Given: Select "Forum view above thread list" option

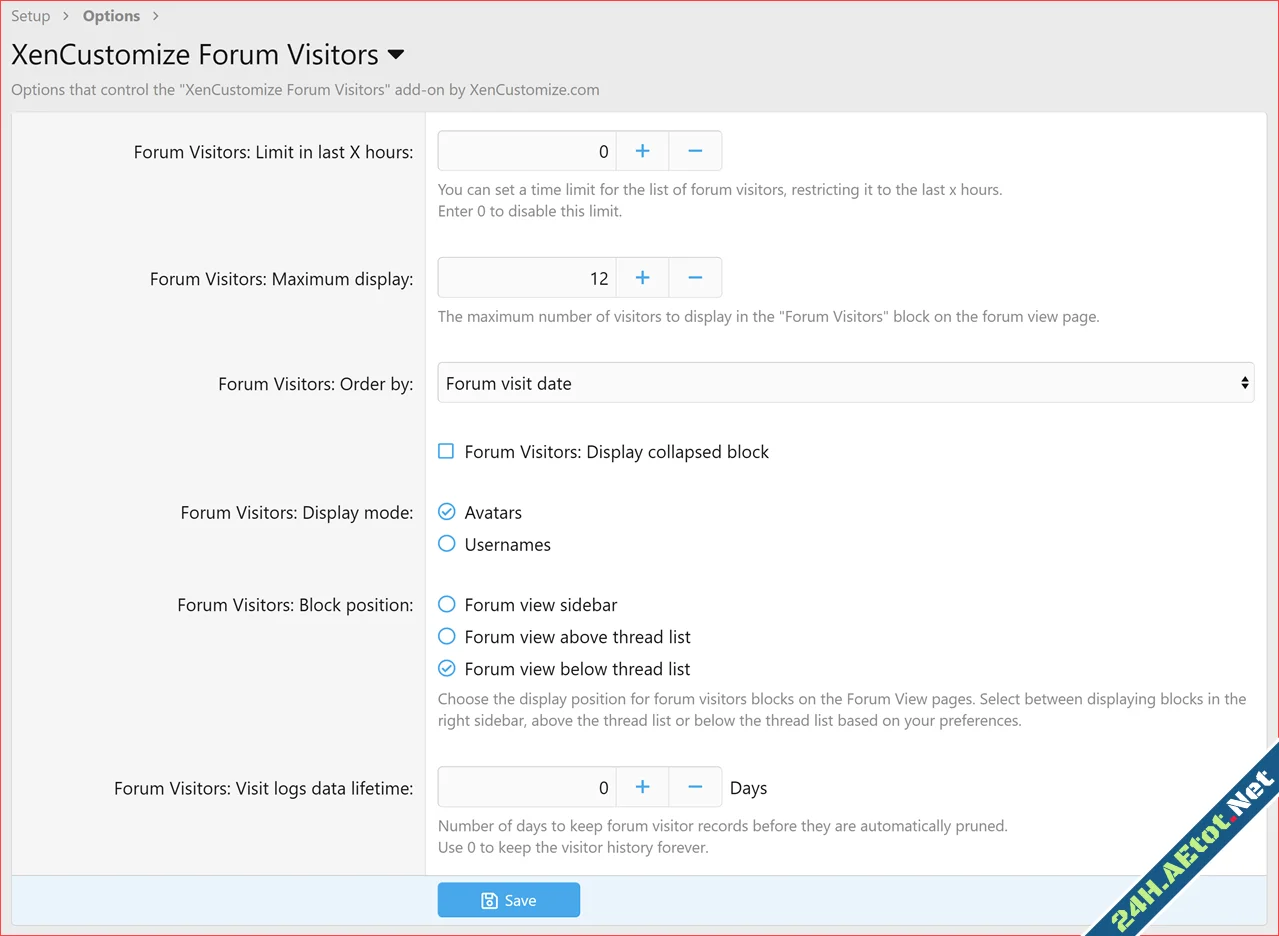Looking at the screenshot, I should 445,636.
